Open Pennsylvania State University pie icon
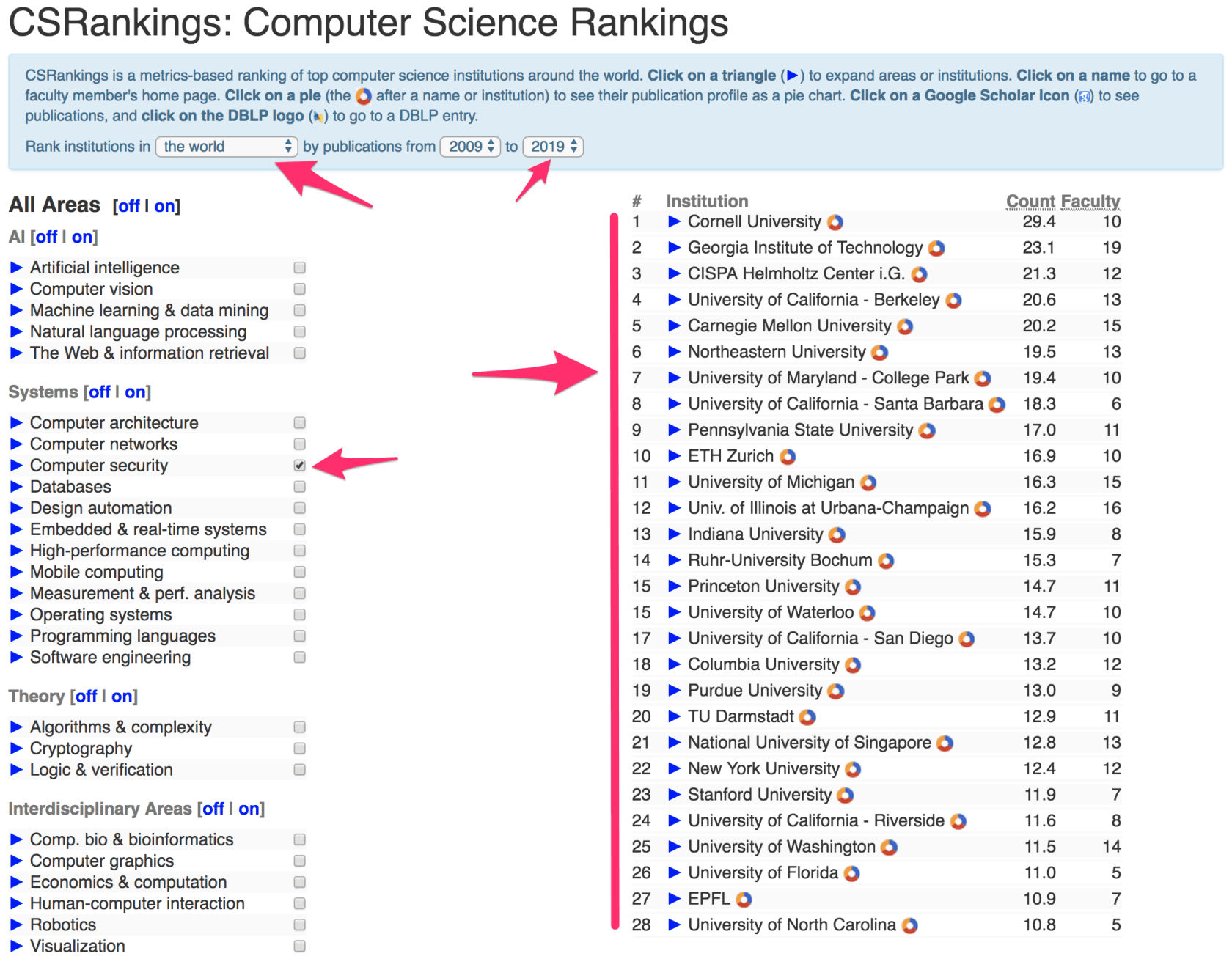Screen dimensions: 1232x959 (x=927, y=430)
